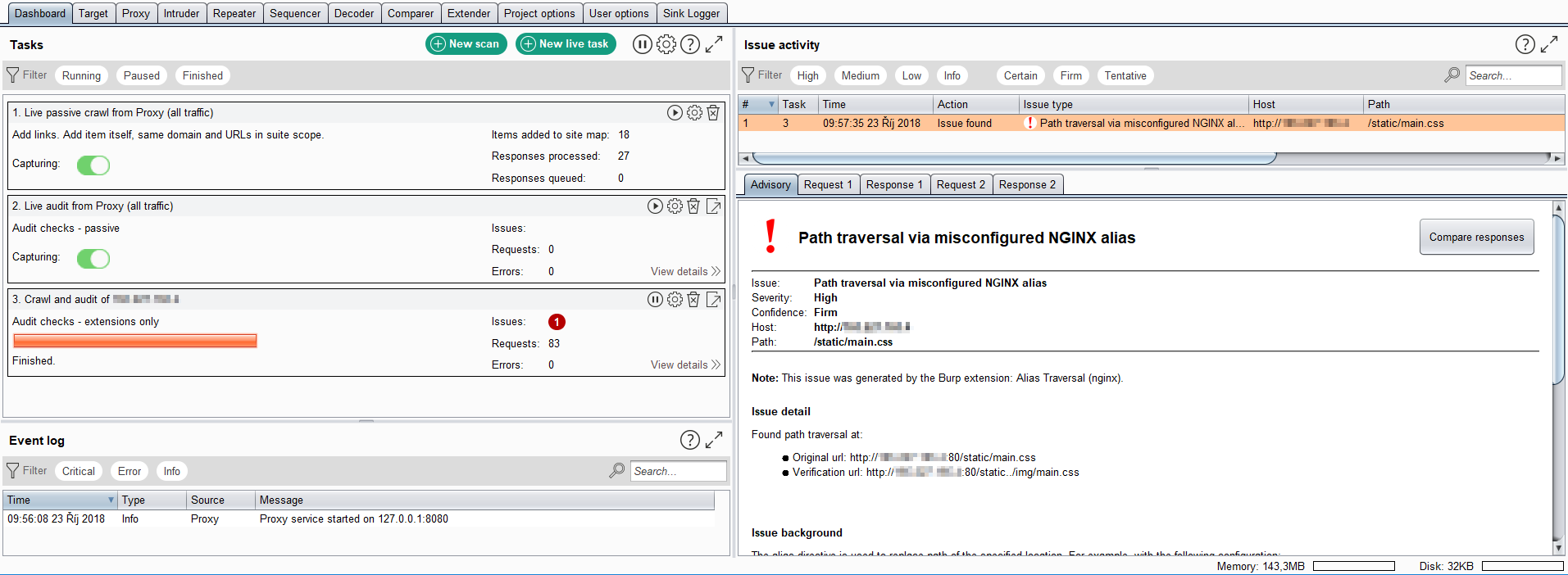Toggle the Paused tasks filter
Viewport: 1568px width, 575px height.
click(x=142, y=75)
